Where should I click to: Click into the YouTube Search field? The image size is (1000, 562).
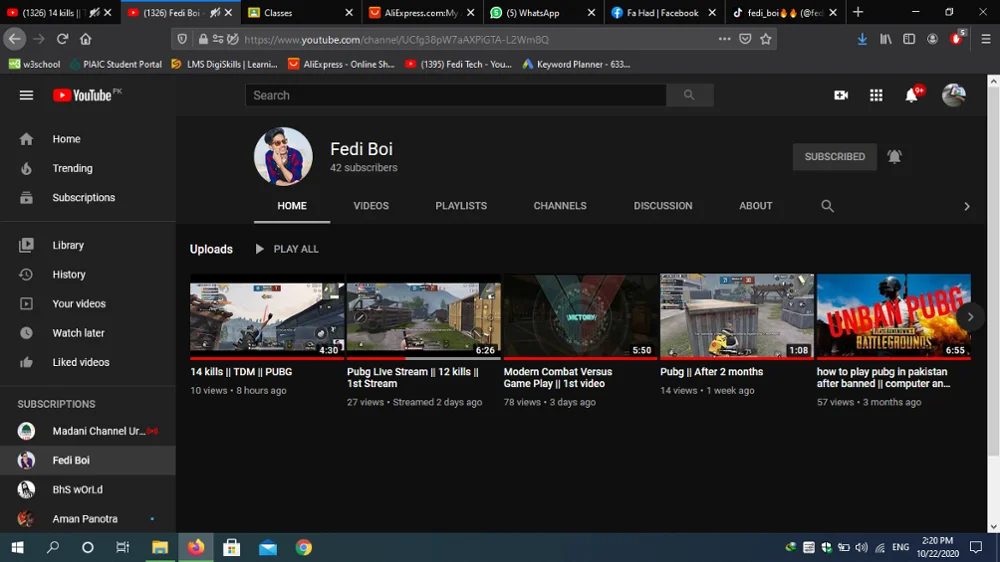[x=455, y=95]
